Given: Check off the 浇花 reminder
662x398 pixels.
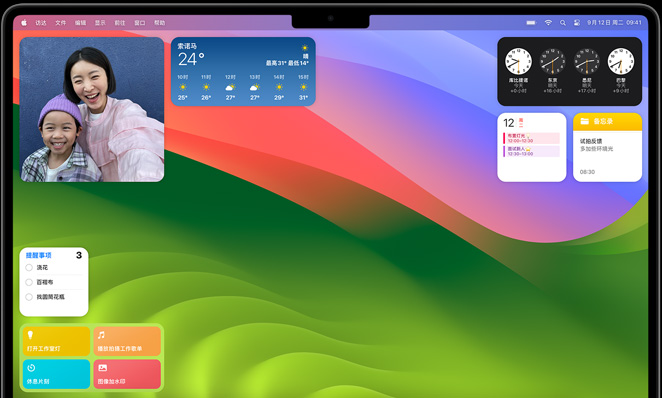Looking at the screenshot, I should (x=29, y=268).
